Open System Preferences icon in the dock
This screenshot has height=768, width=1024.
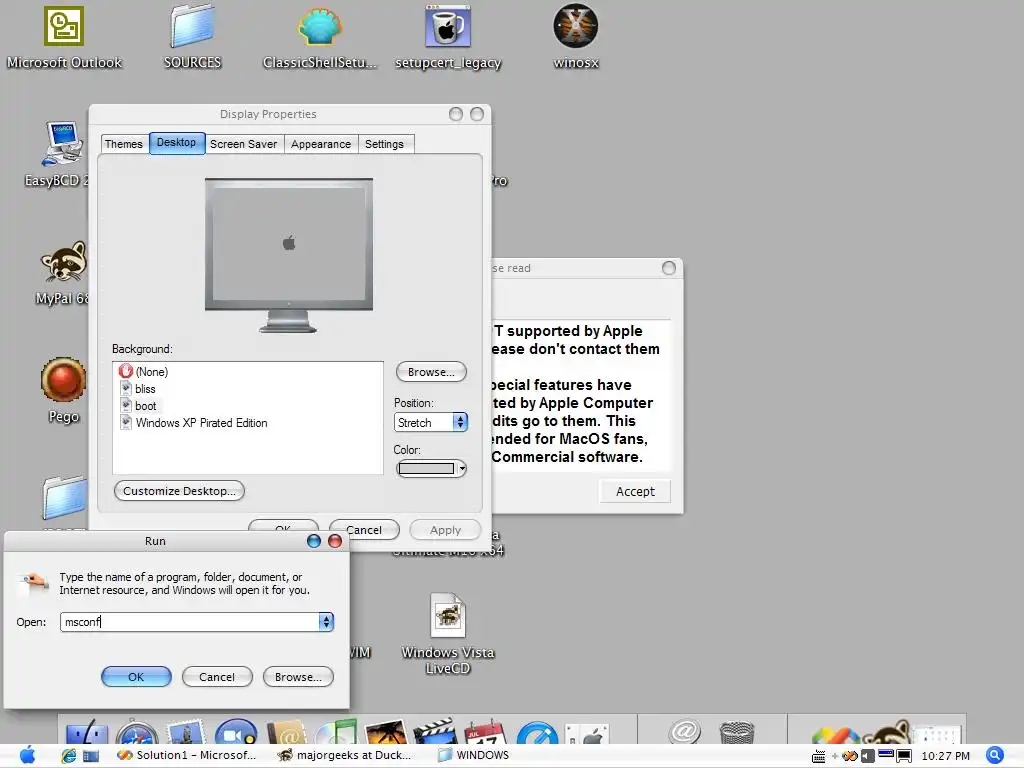coord(586,733)
